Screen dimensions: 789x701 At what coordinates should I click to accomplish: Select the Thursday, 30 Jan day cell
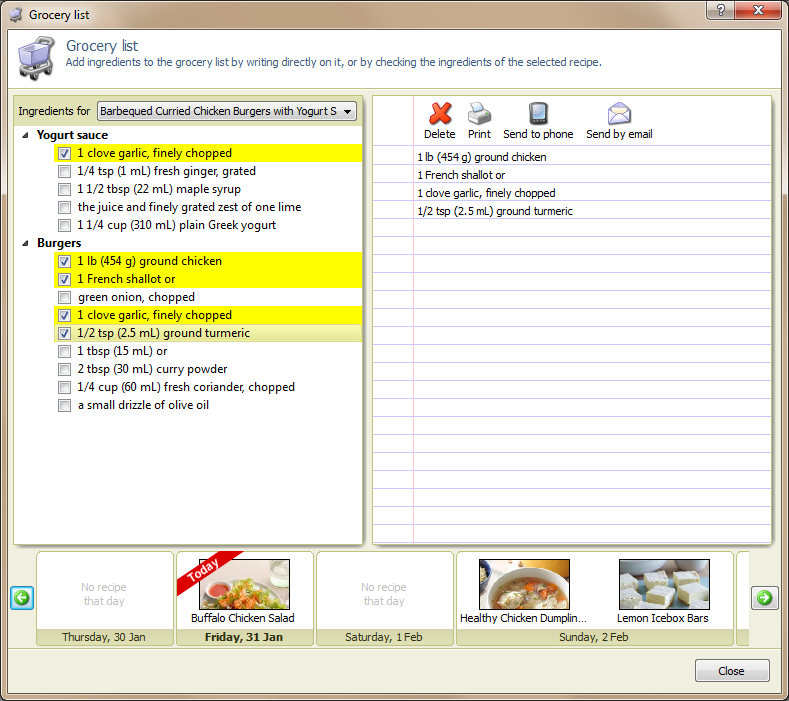coord(105,598)
